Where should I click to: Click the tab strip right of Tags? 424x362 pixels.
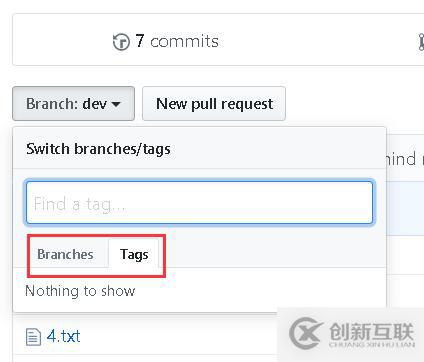[273, 253]
